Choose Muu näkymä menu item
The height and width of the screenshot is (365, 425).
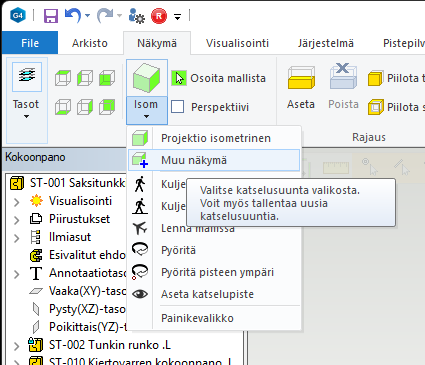click(x=214, y=160)
